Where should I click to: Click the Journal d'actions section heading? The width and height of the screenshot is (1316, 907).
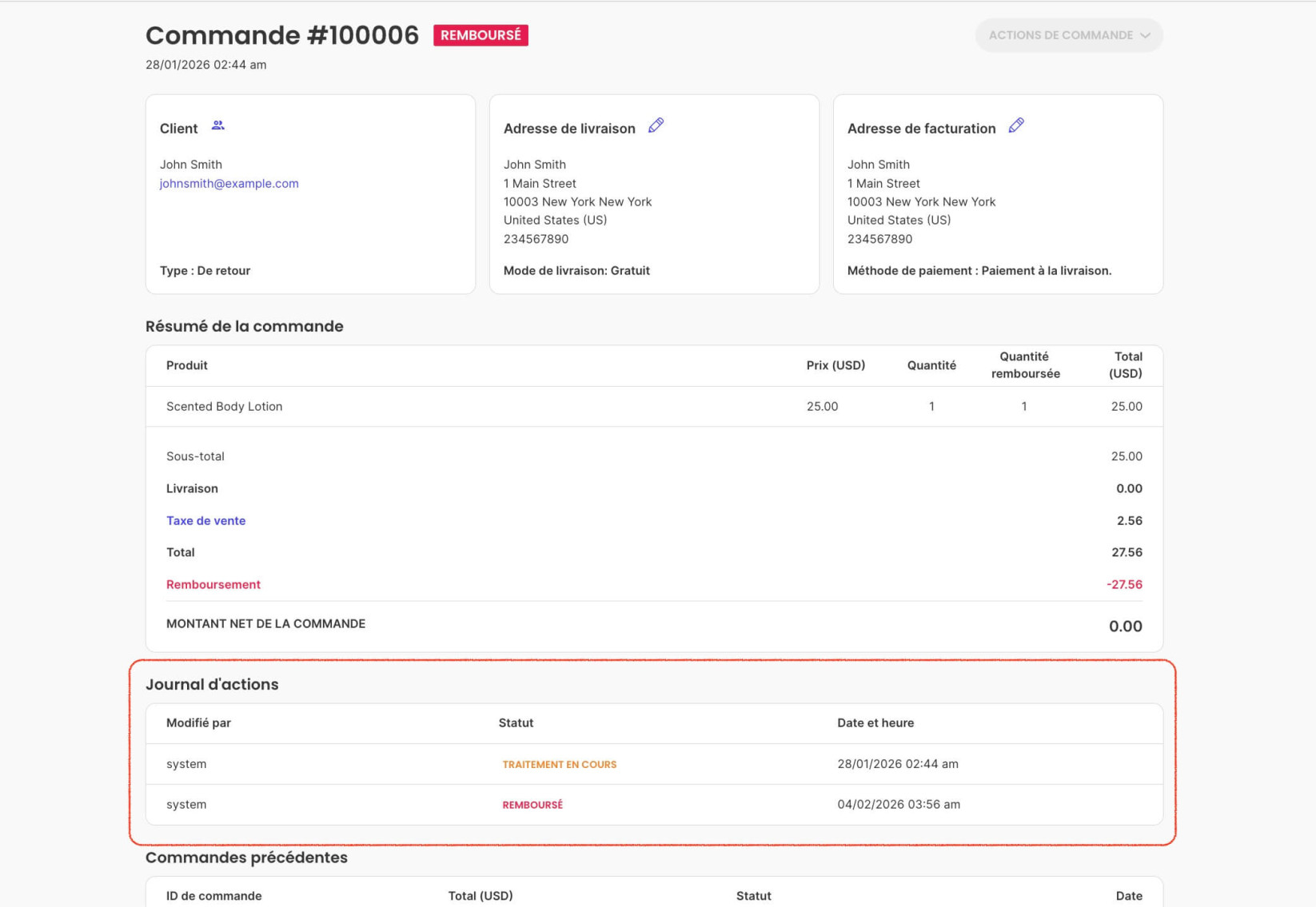click(212, 684)
